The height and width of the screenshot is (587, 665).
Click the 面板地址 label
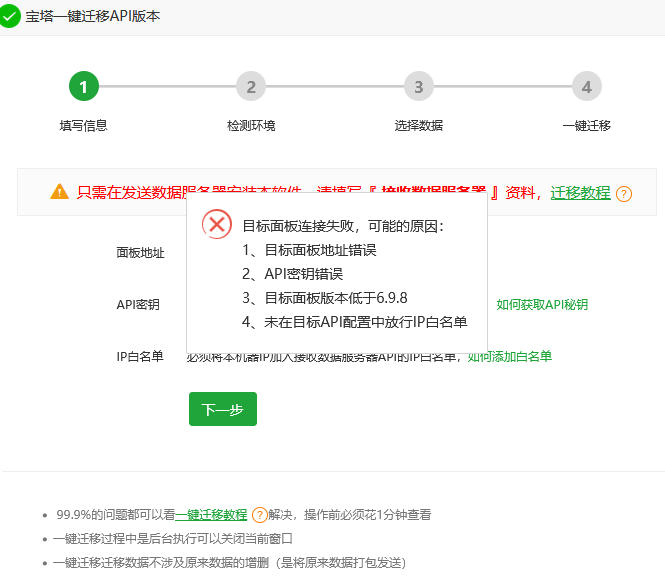point(140,253)
